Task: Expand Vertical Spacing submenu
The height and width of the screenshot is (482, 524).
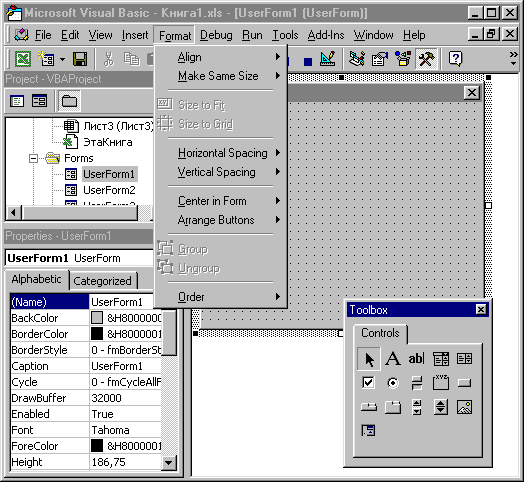Action: pos(221,172)
